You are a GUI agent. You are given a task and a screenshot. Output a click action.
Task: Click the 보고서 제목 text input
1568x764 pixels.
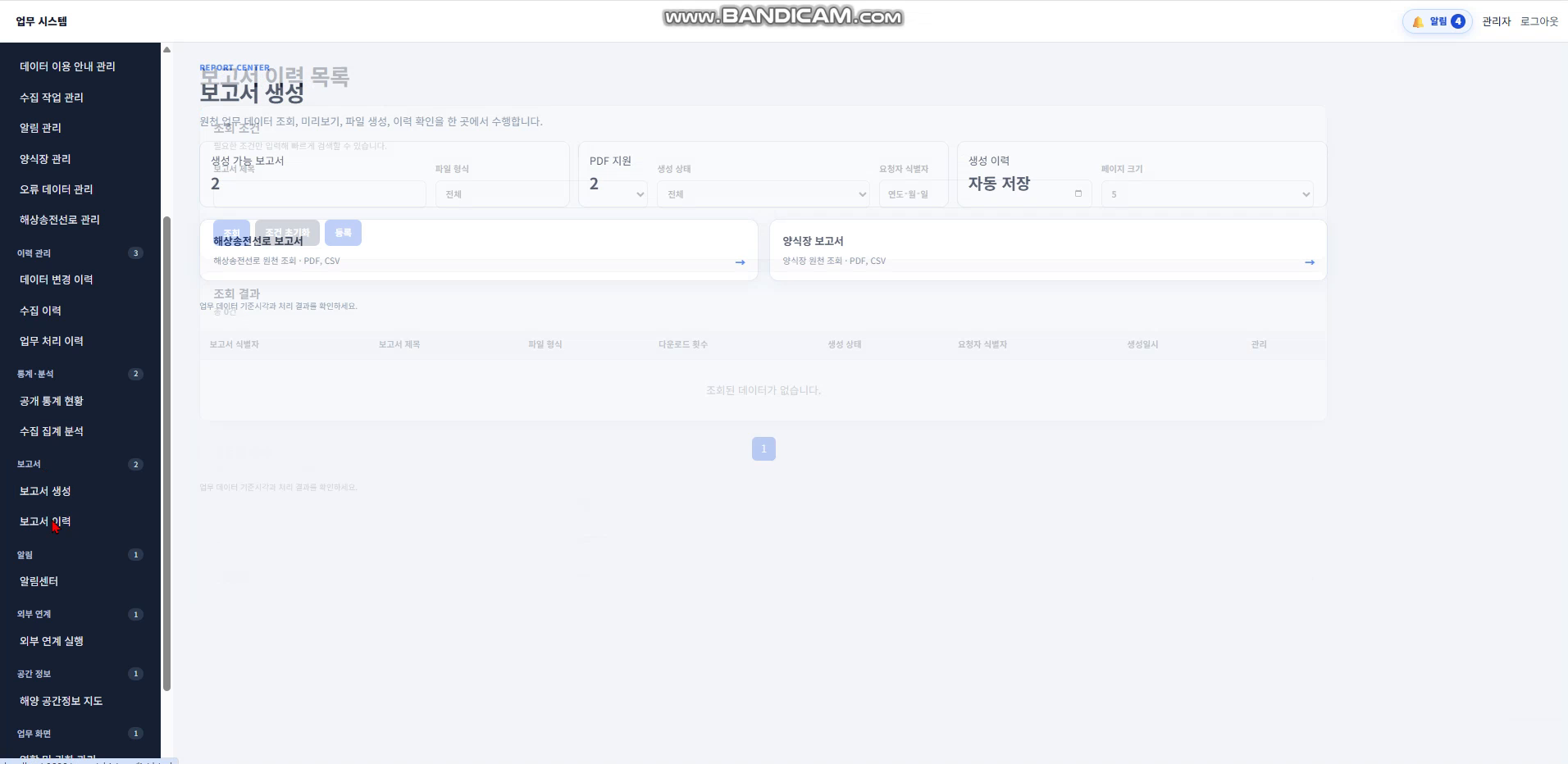[319, 194]
